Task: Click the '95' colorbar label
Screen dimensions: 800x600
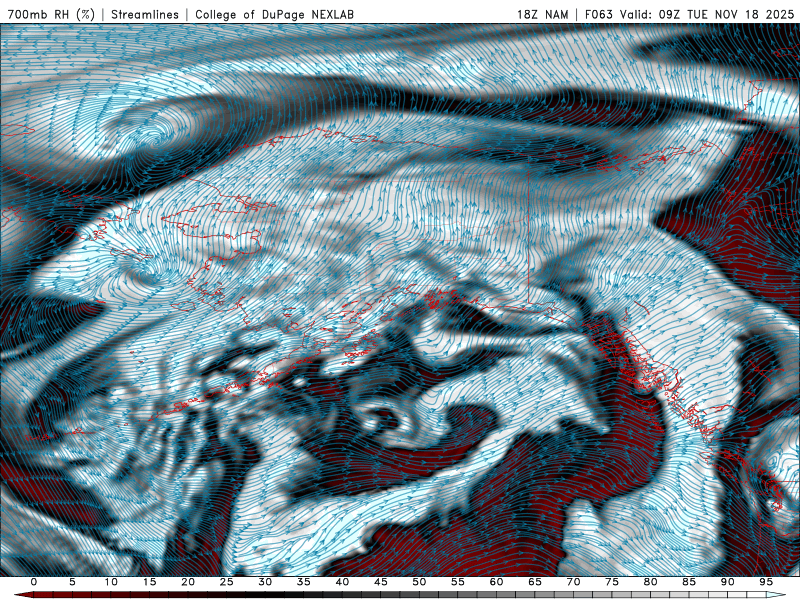Action: (x=766, y=582)
